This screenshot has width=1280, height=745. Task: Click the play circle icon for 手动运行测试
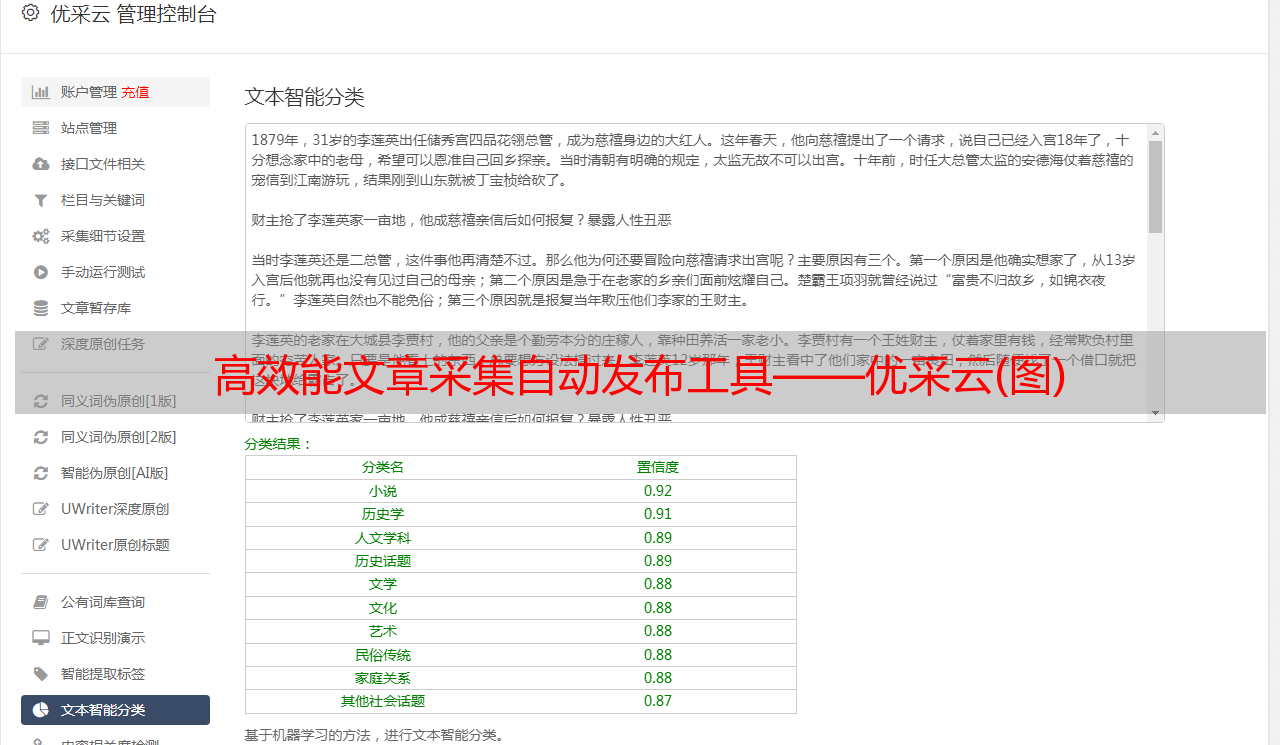click(41, 272)
